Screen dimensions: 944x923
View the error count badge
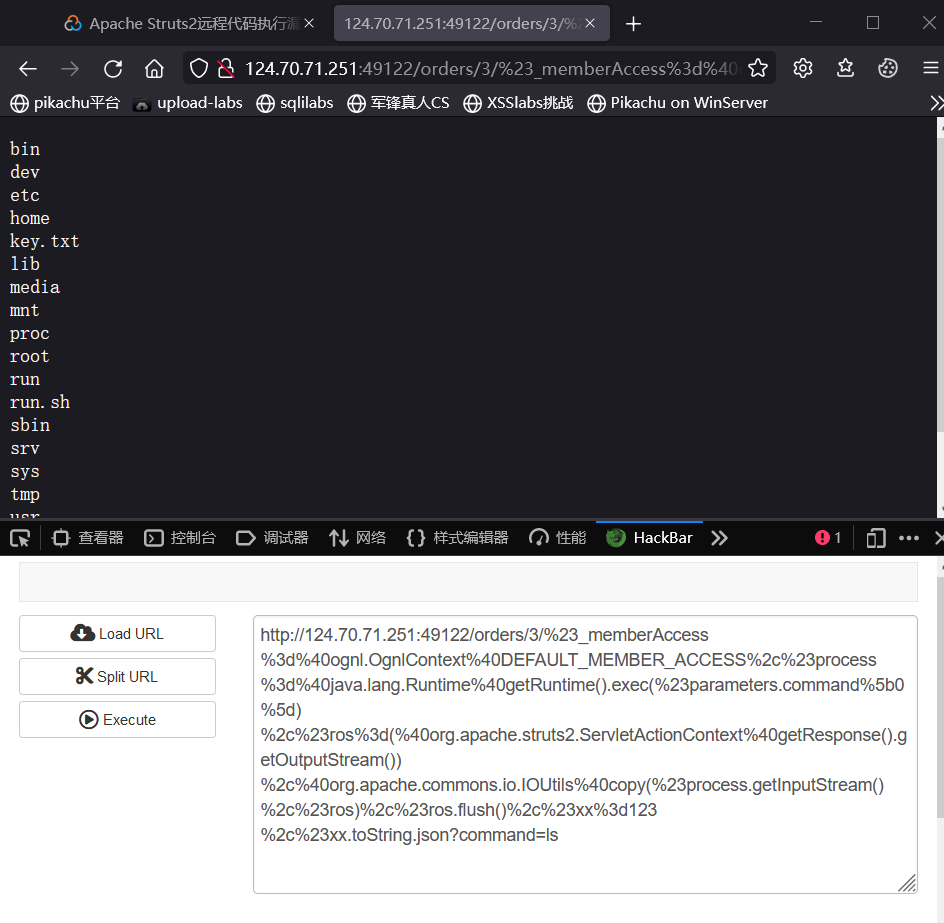pyautogui.click(x=828, y=538)
